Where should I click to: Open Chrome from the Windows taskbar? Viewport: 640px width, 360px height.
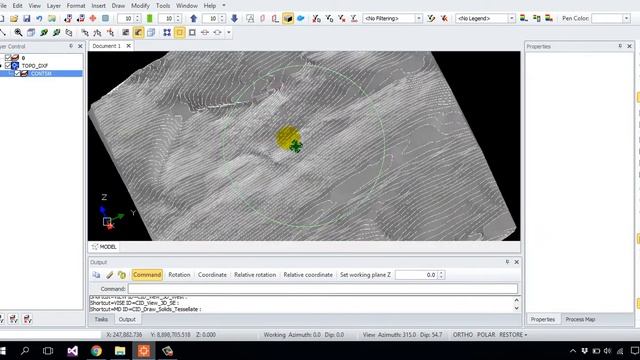point(96,351)
